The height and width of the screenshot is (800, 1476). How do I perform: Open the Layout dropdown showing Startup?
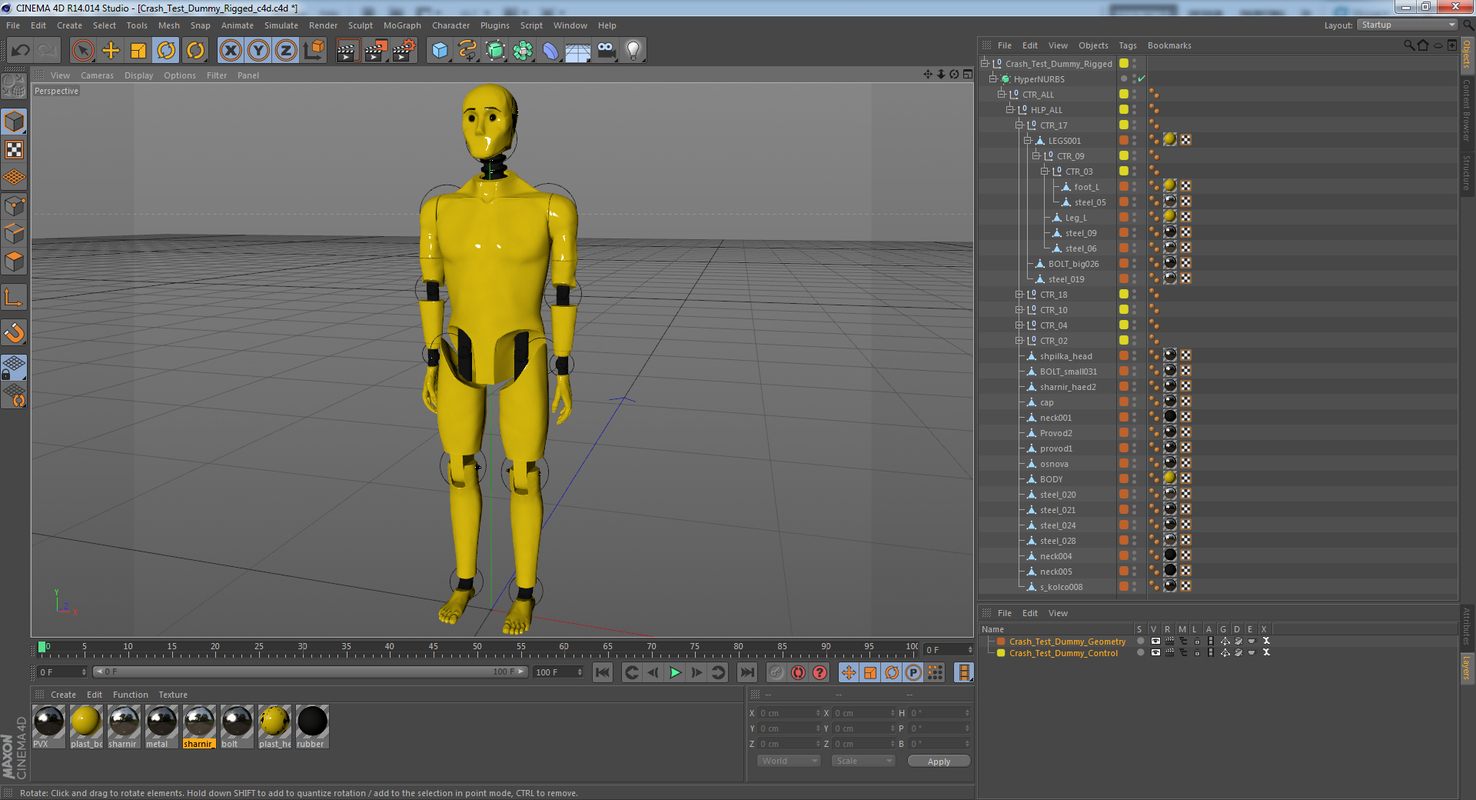point(1410,24)
